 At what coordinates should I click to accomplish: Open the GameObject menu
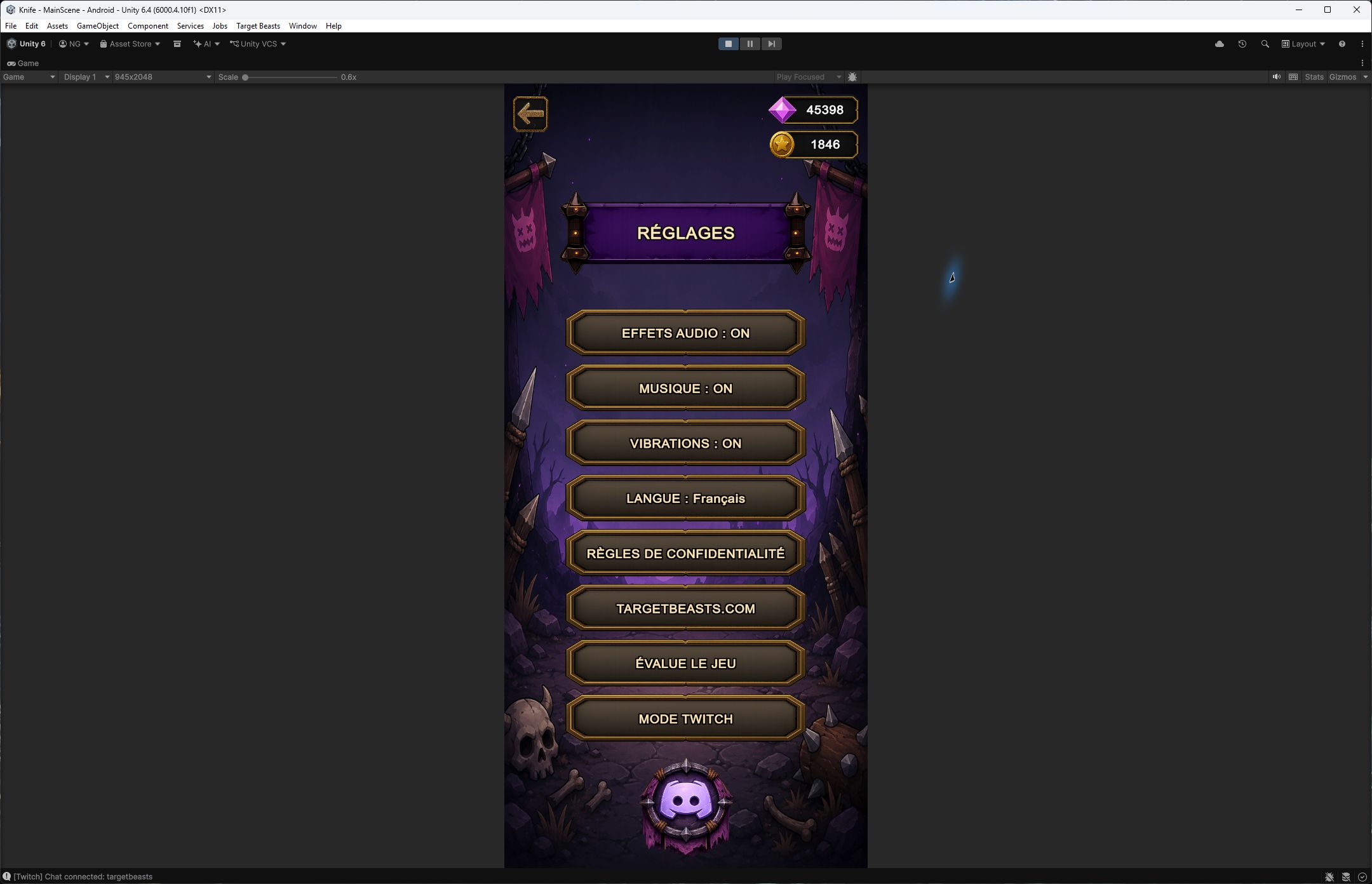point(97,26)
